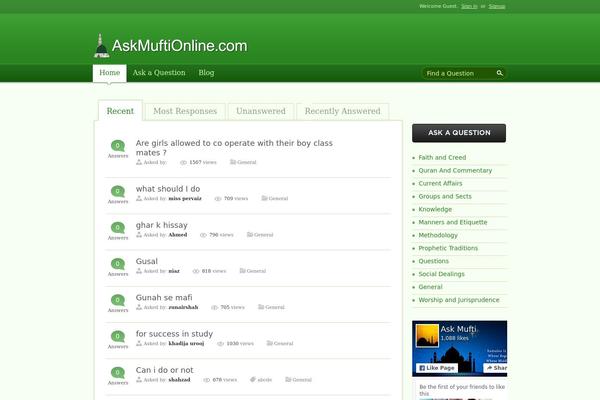Click answer bubble for 'Can i do or not'

click(118, 372)
